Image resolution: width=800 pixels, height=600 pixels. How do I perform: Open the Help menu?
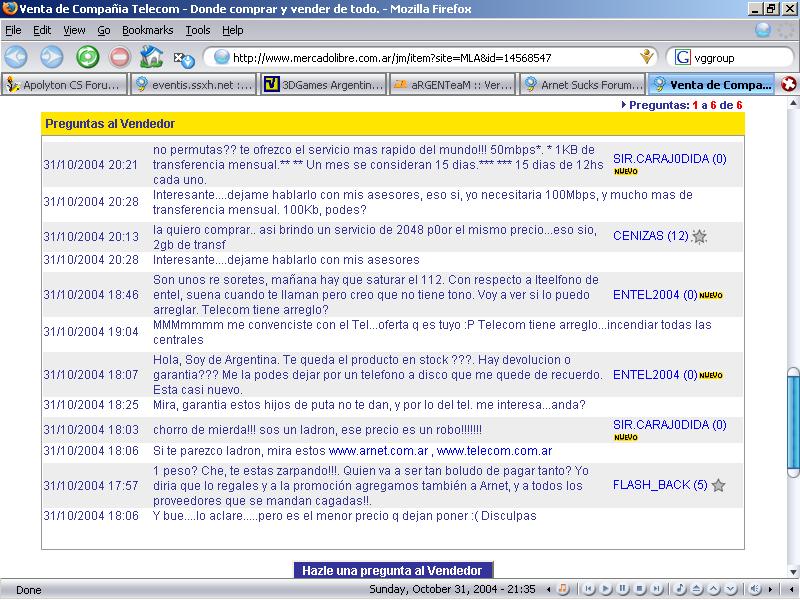[233, 30]
